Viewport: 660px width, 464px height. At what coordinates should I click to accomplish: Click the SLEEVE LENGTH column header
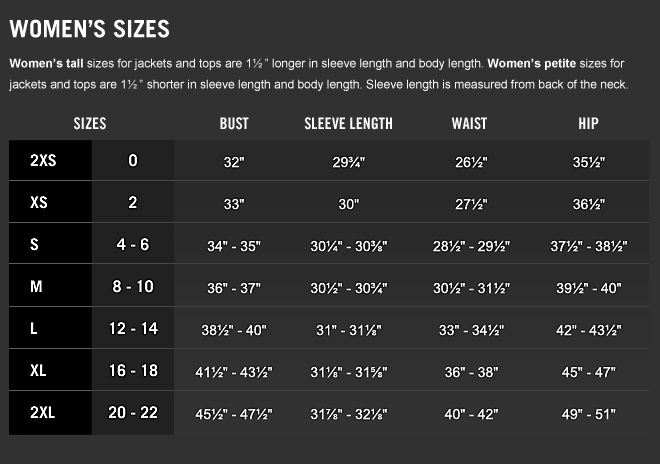(x=348, y=124)
